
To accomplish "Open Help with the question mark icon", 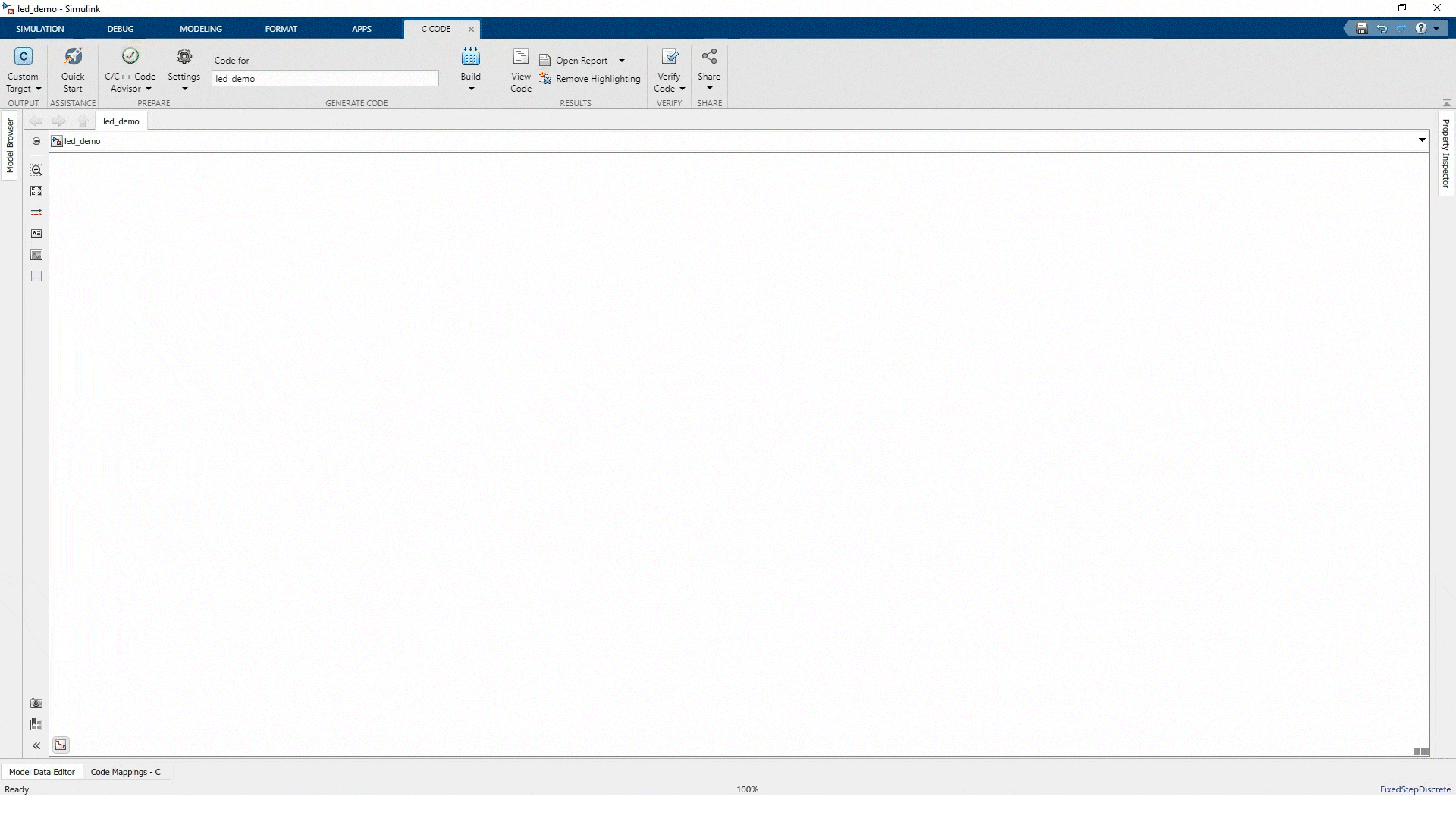I will click(1421, 29).
